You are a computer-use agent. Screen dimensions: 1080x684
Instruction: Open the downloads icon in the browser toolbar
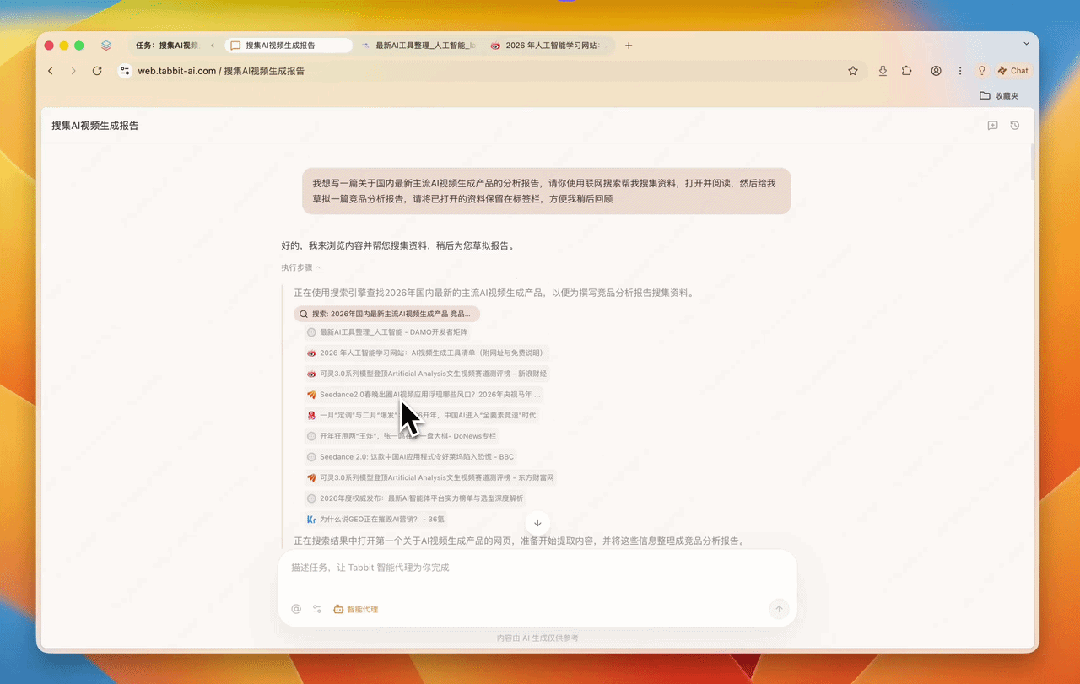[883, 70]
